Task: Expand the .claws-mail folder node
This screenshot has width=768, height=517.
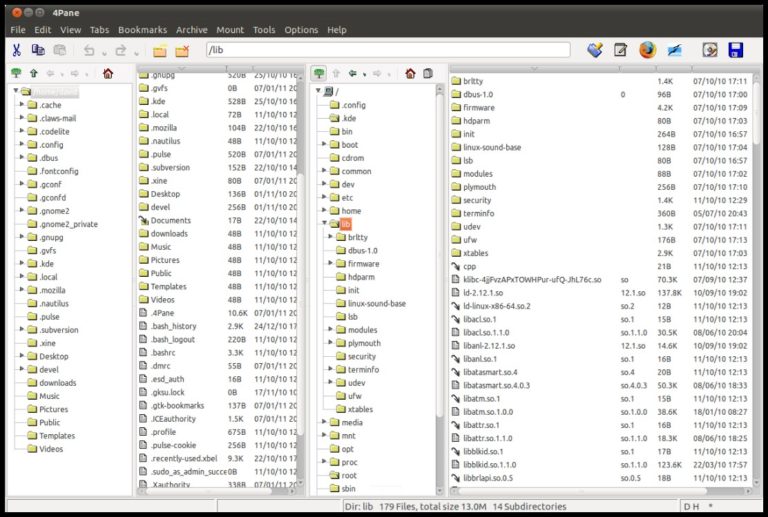Action: point(22,118)
